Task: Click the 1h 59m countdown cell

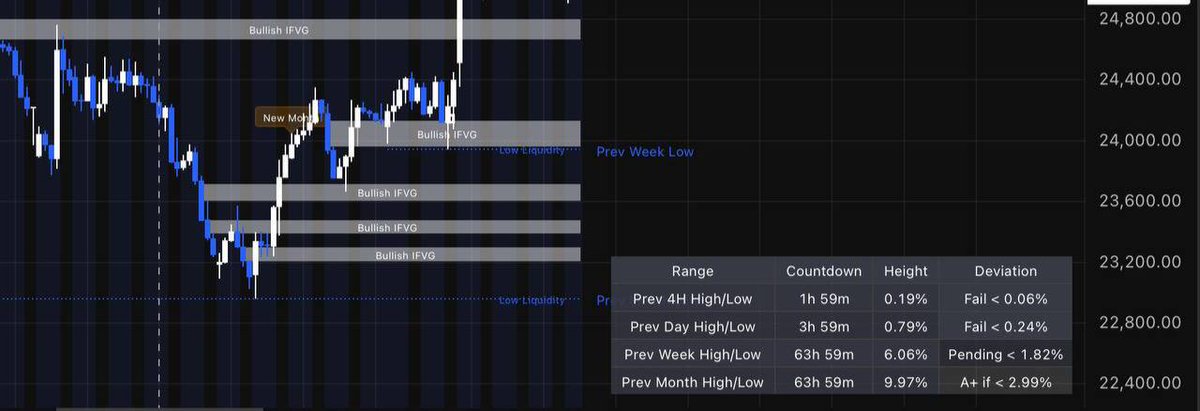Action: [x=824, y=298]
